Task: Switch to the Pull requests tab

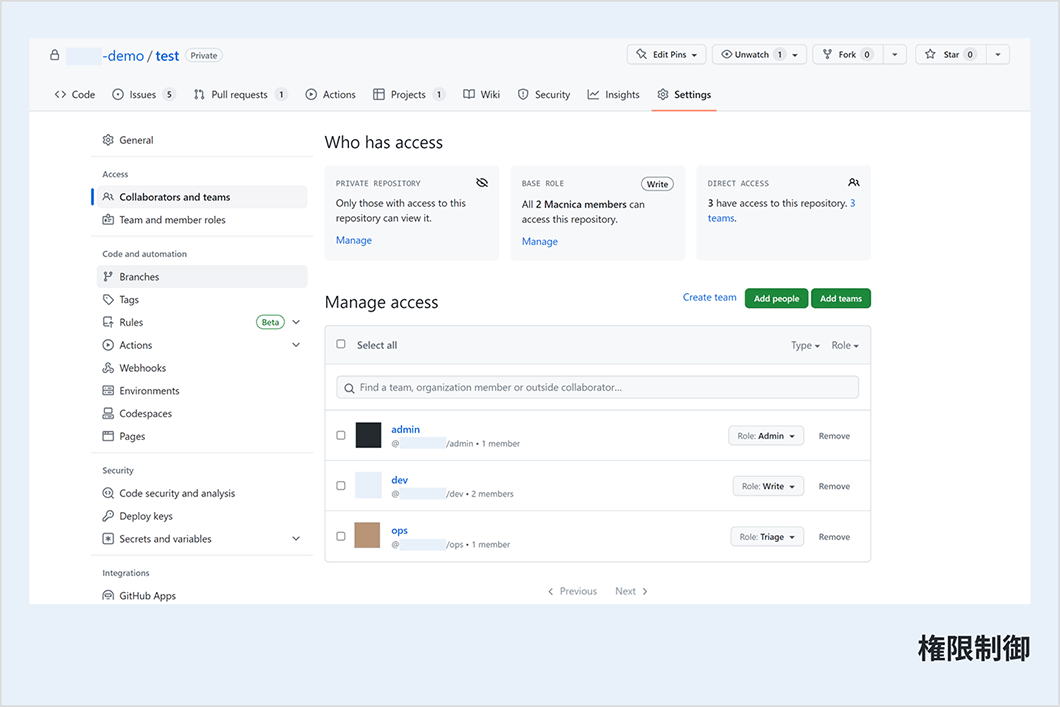Action: 239,95
